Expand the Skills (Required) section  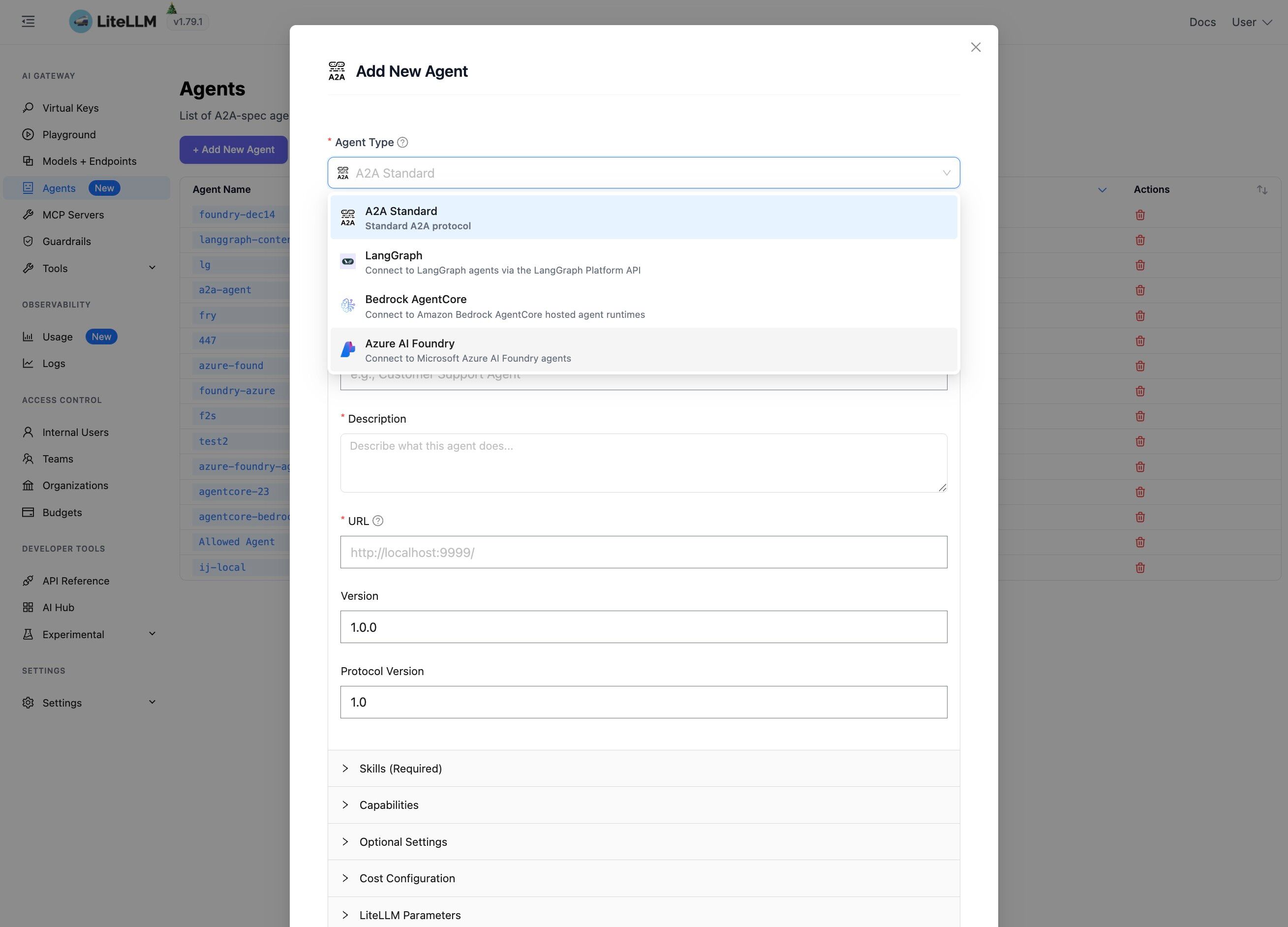400,768
